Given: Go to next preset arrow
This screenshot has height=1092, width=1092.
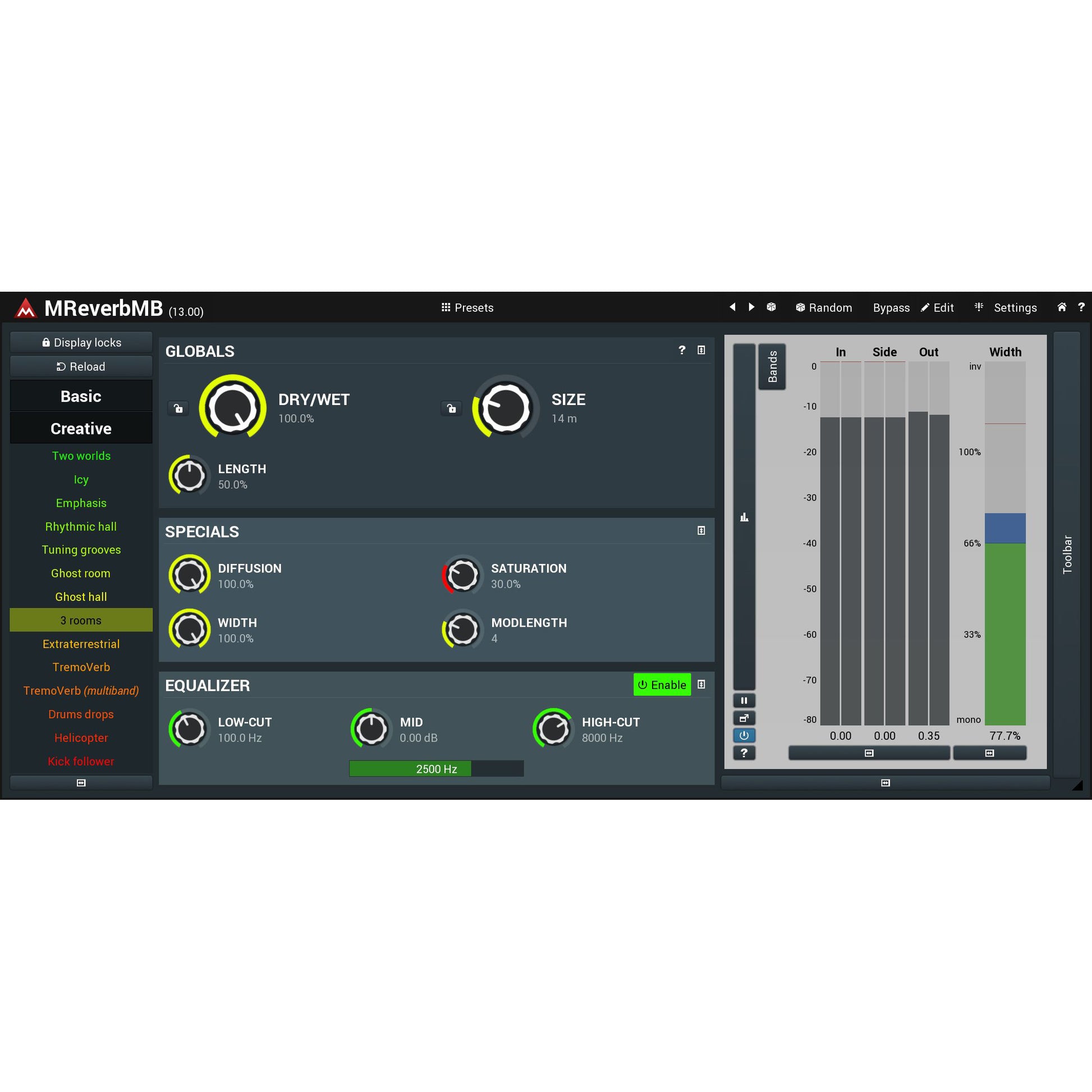Looking at the screenshot, I should pyautogui.click(x=751, y=307).
